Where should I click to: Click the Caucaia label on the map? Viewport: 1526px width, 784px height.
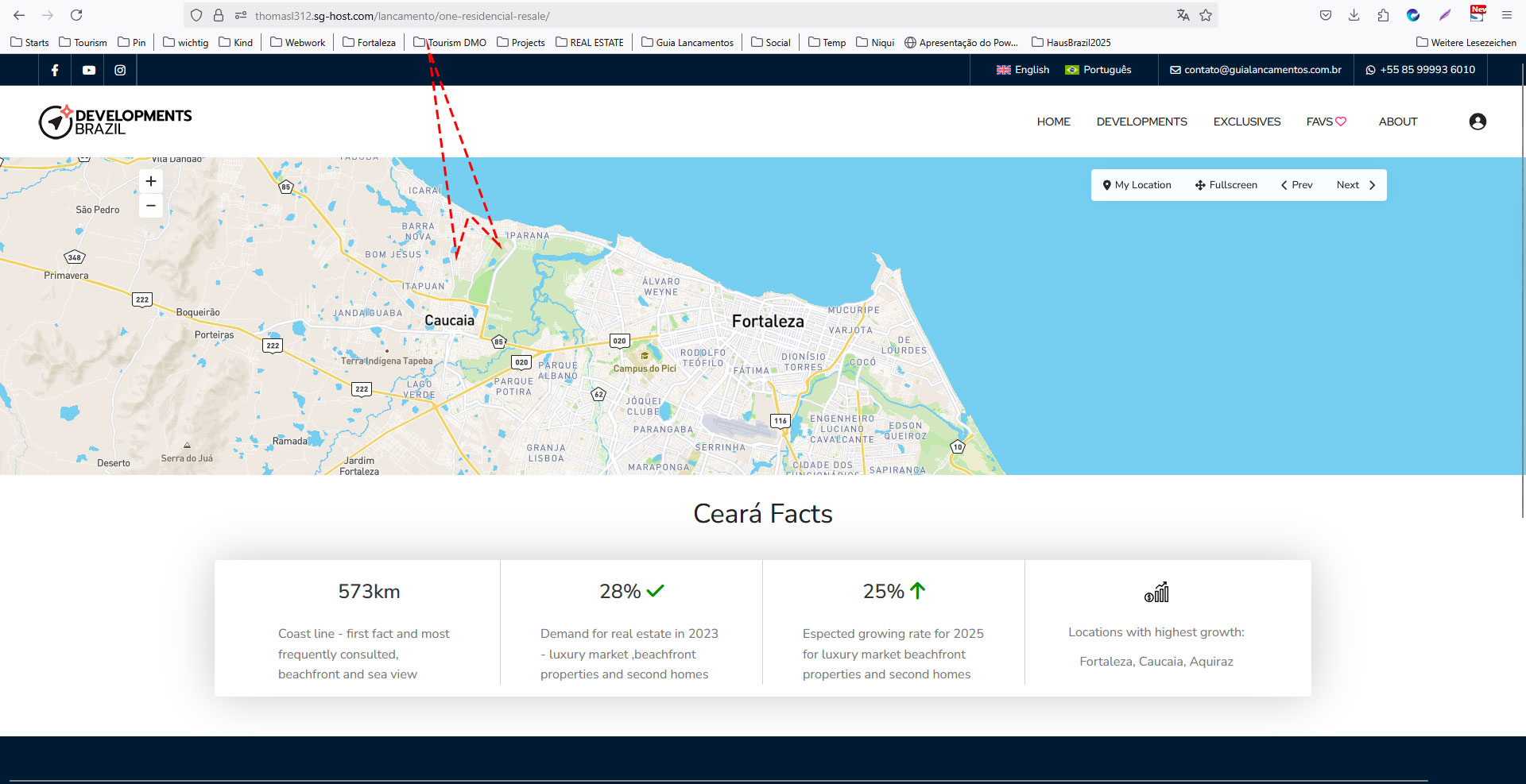coord(449,320)
